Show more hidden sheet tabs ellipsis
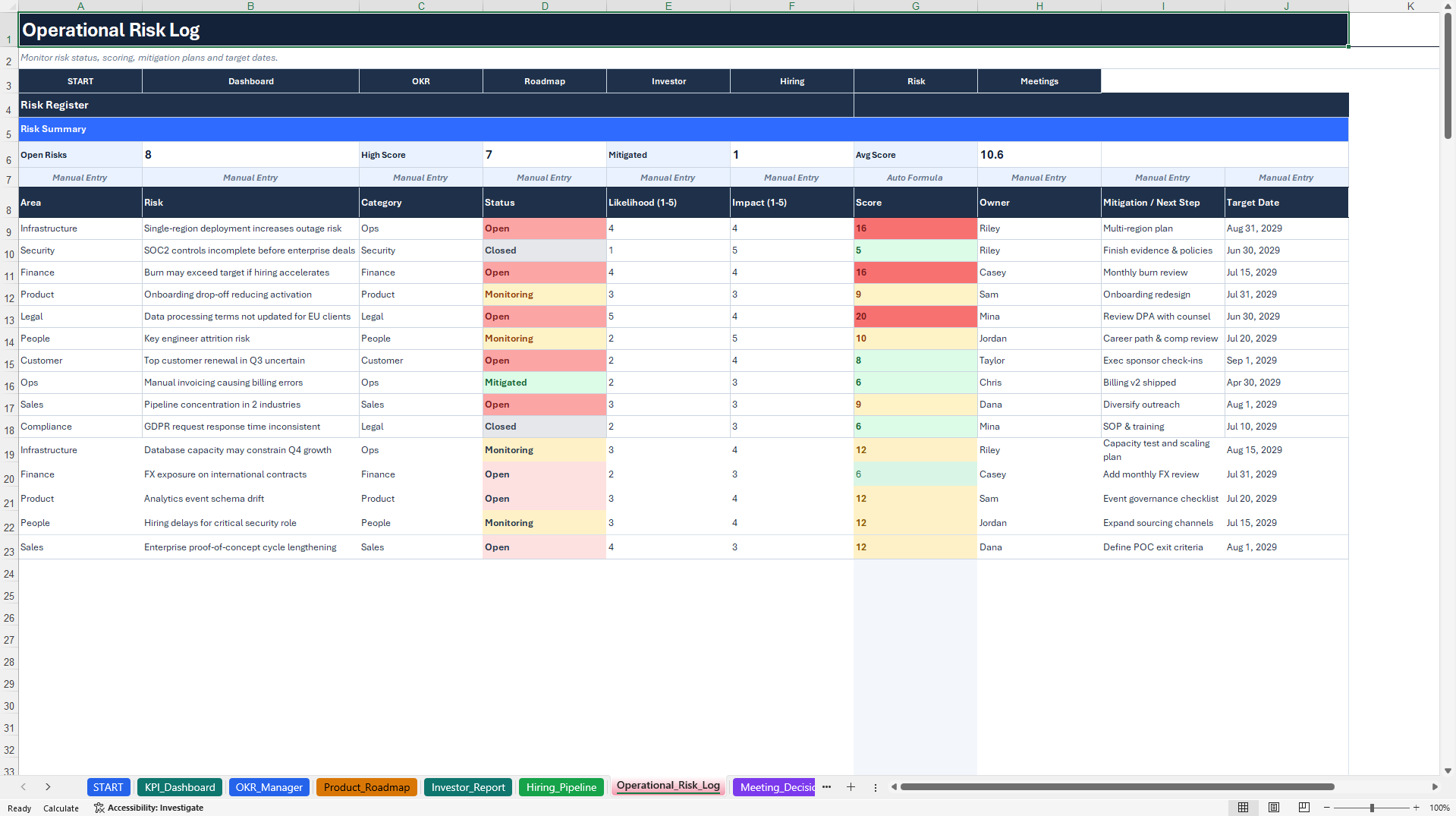Image resolution: width=1456 pixels, height=816 pixels. tap(827, 787)
